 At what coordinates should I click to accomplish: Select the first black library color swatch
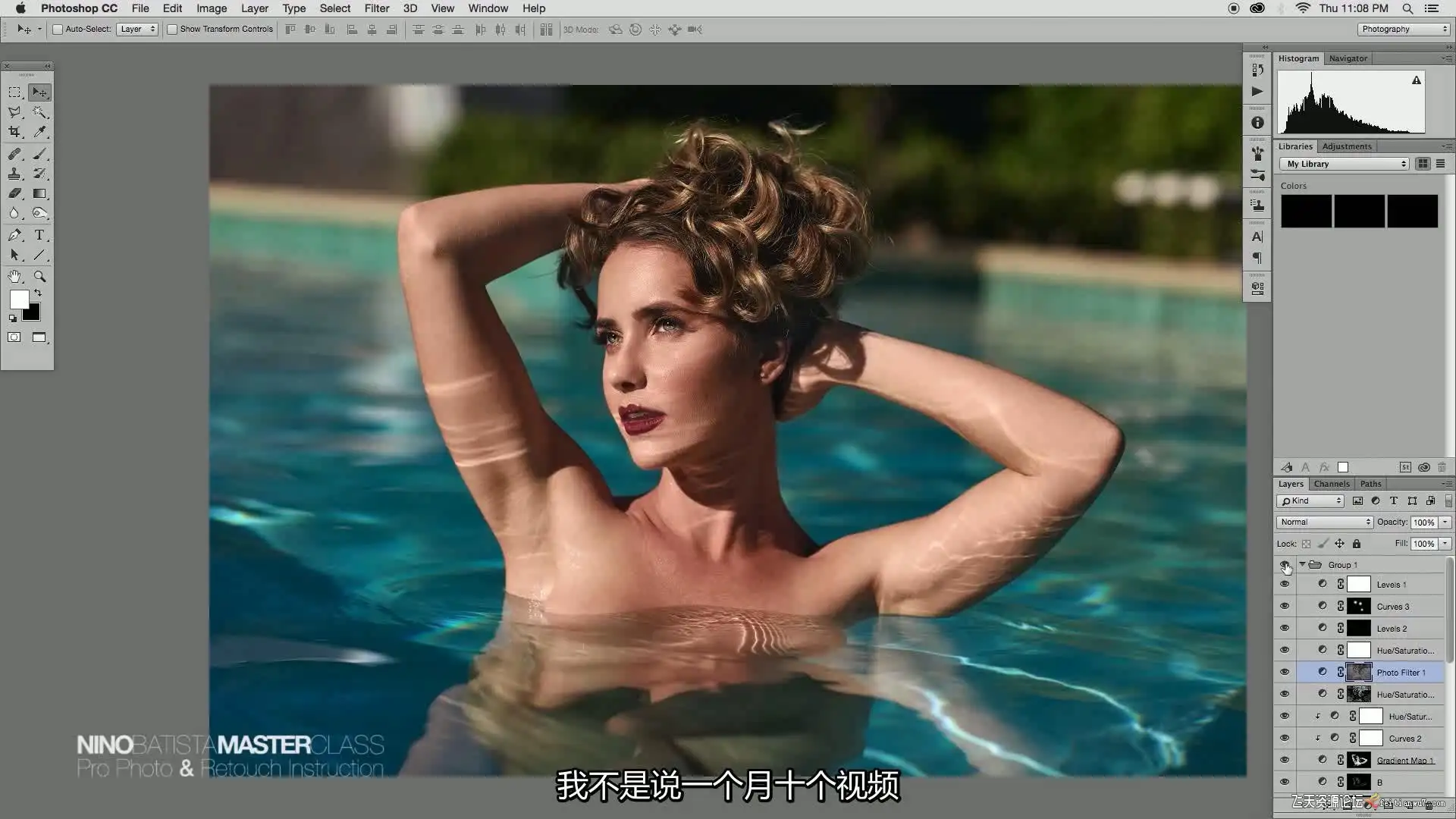[1306, 212]
